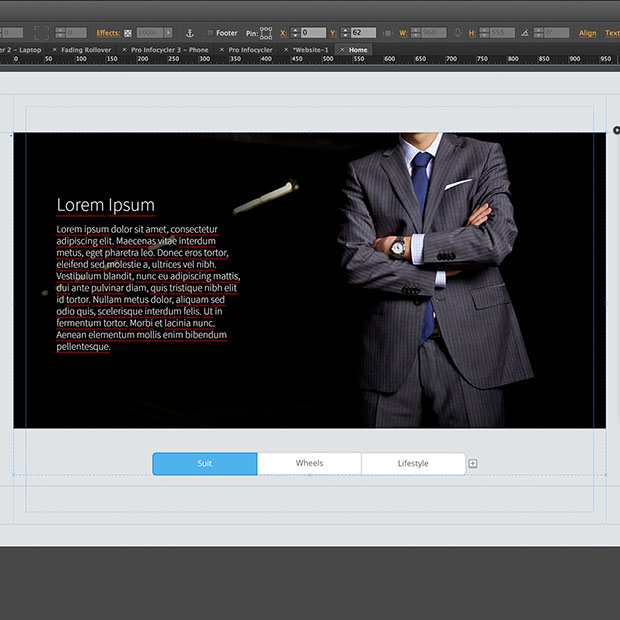This screenshot has height=620, width=620.
Task: Switch to the Pro Infocycler tab
Action: 251,50
